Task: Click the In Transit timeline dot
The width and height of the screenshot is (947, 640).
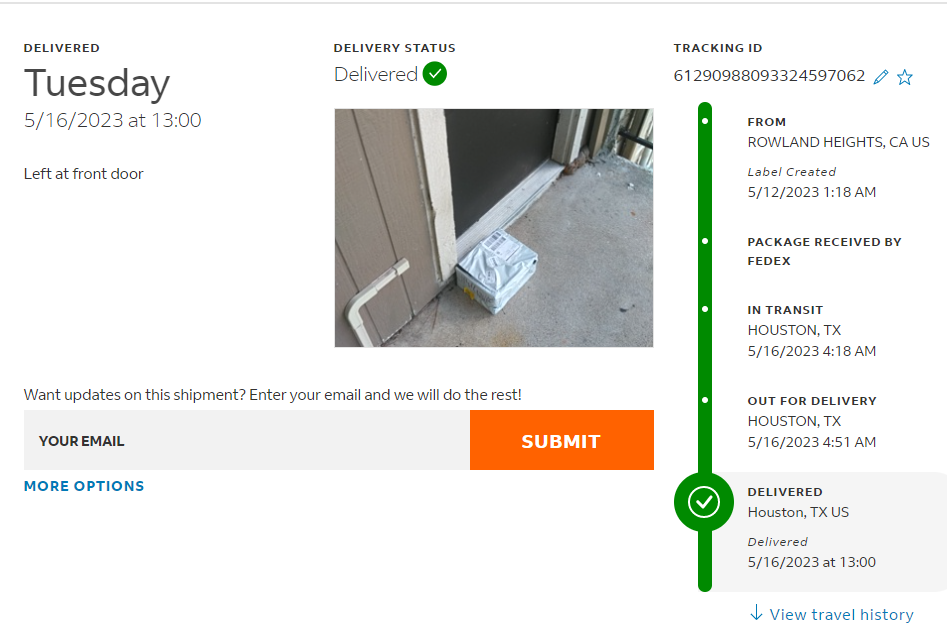Action: coord(705,310)
